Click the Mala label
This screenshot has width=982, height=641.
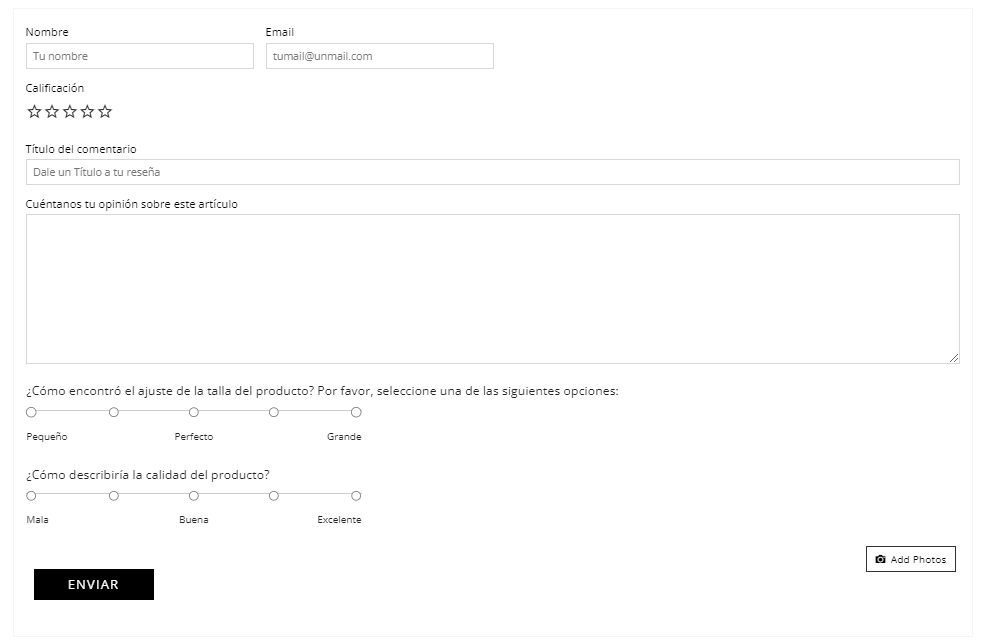[38, 520]
